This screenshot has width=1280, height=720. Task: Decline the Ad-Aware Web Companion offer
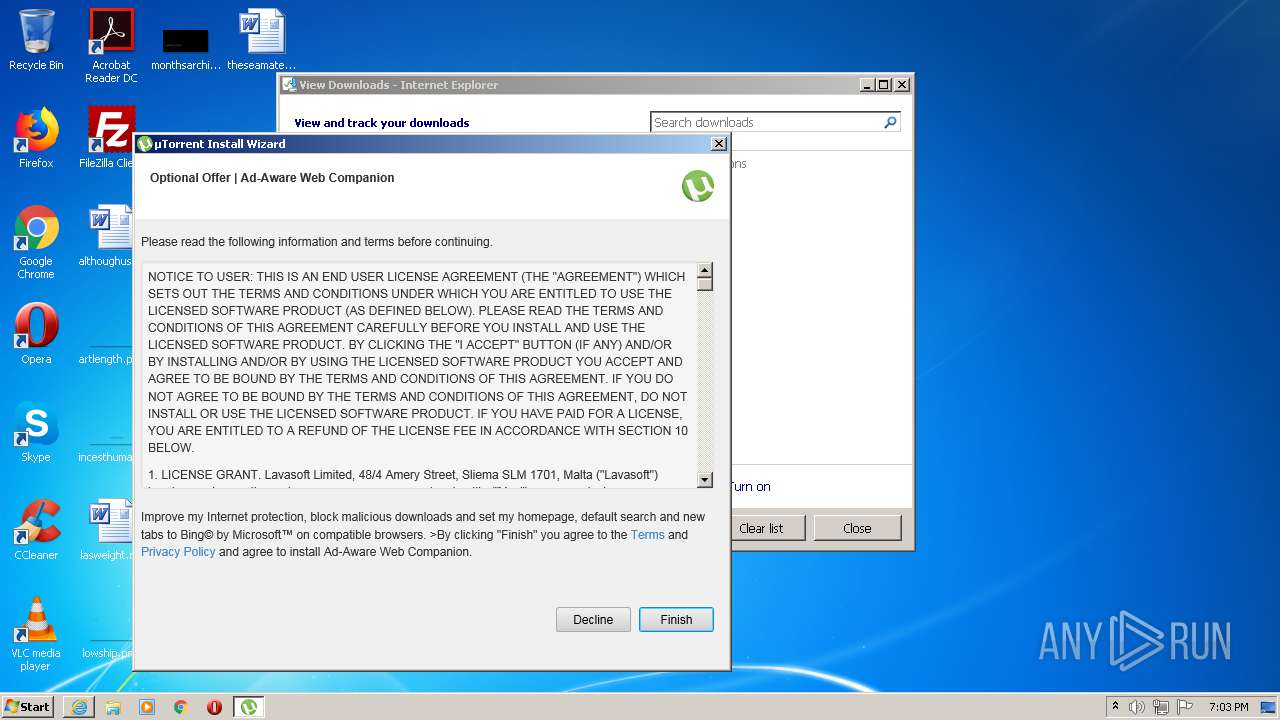(593, 619)
